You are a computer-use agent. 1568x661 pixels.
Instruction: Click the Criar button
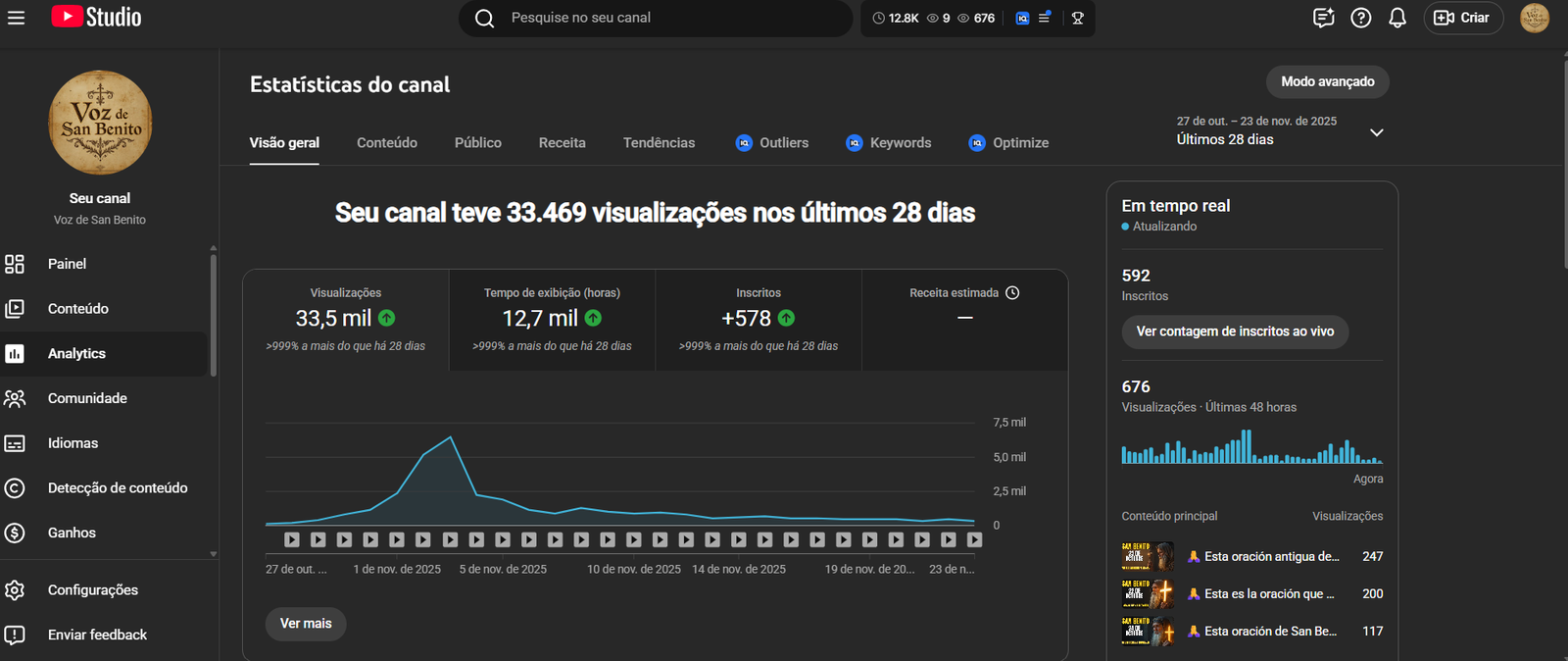point(1462,18)
